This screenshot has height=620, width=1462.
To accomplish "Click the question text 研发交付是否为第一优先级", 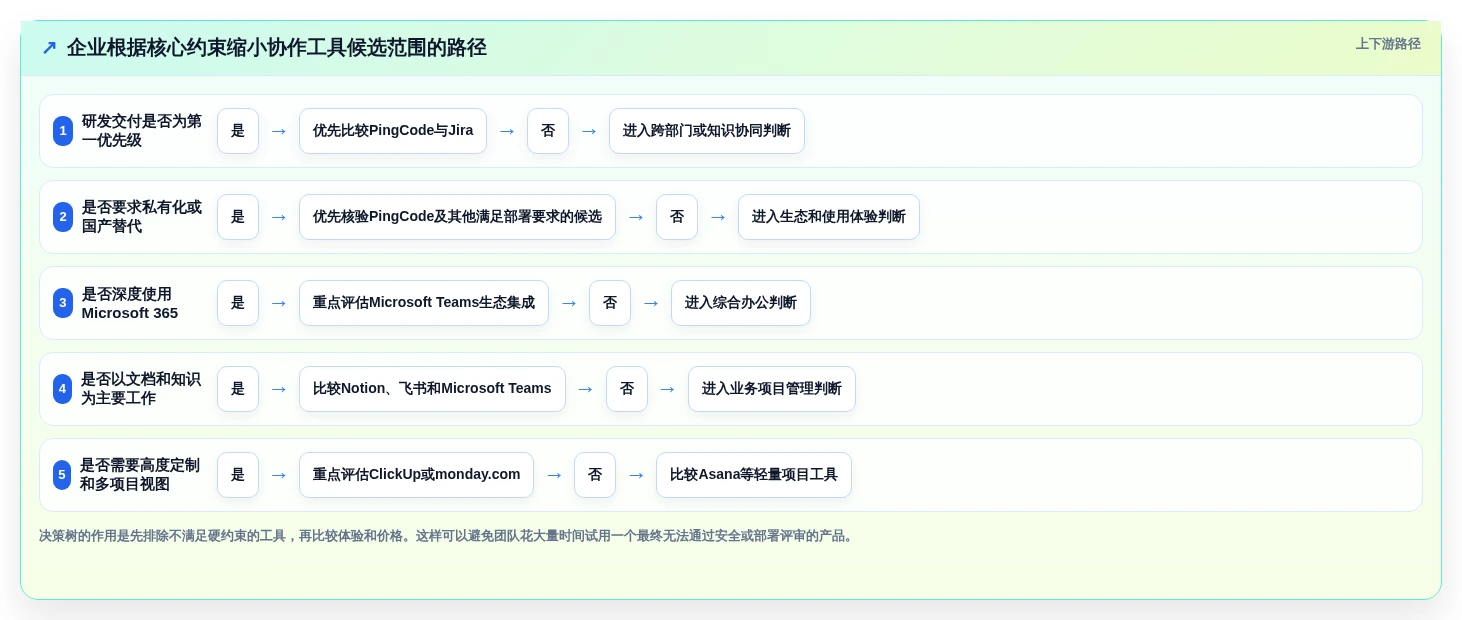I will tap(141, 131).
